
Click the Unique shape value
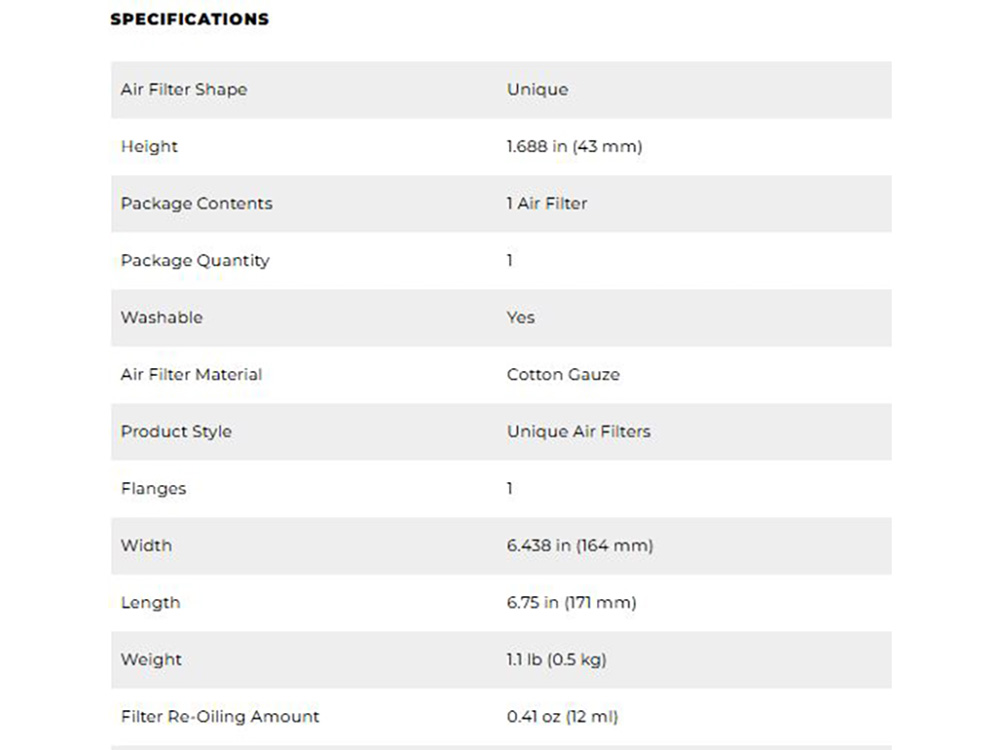[537, 89]
